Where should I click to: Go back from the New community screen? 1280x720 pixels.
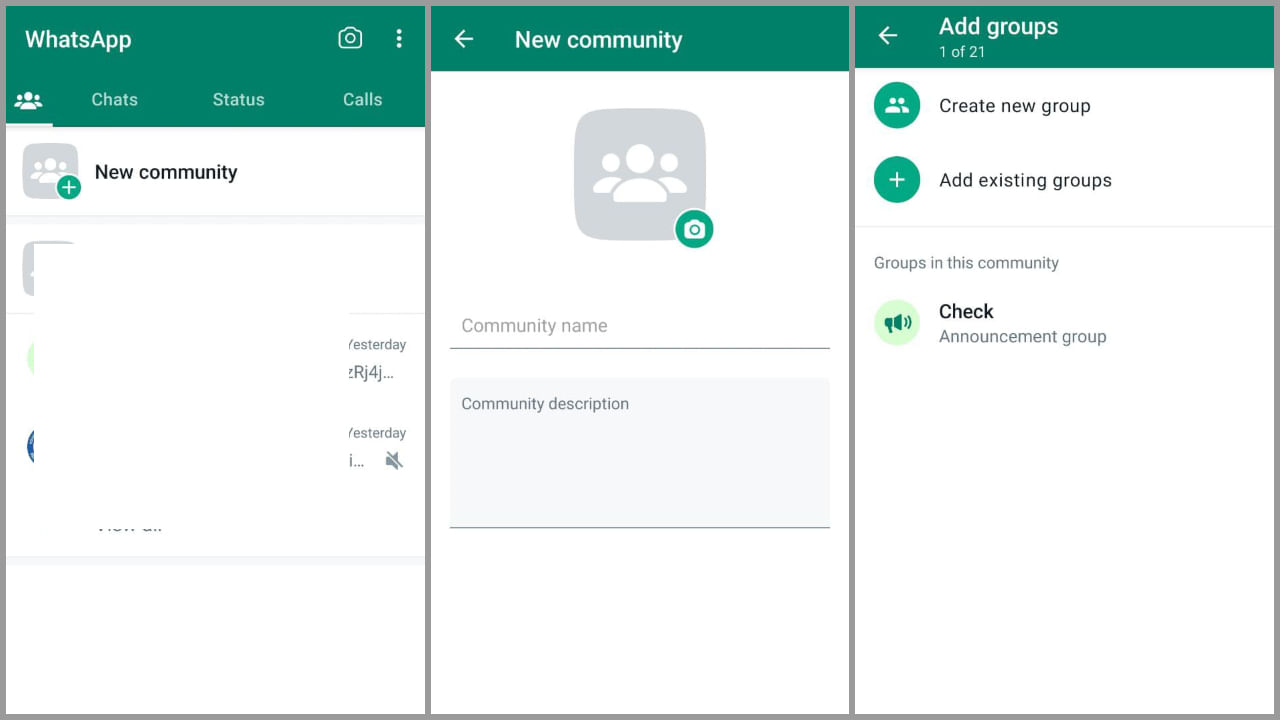coord(461,39)
